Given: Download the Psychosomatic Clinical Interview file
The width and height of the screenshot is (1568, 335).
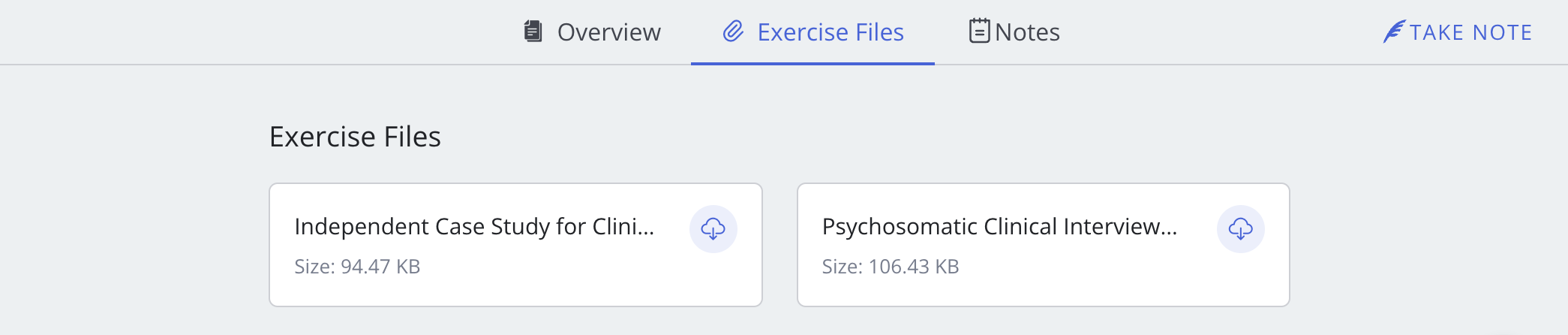Looking at the screenshot, I should [x=1240, y=229].
